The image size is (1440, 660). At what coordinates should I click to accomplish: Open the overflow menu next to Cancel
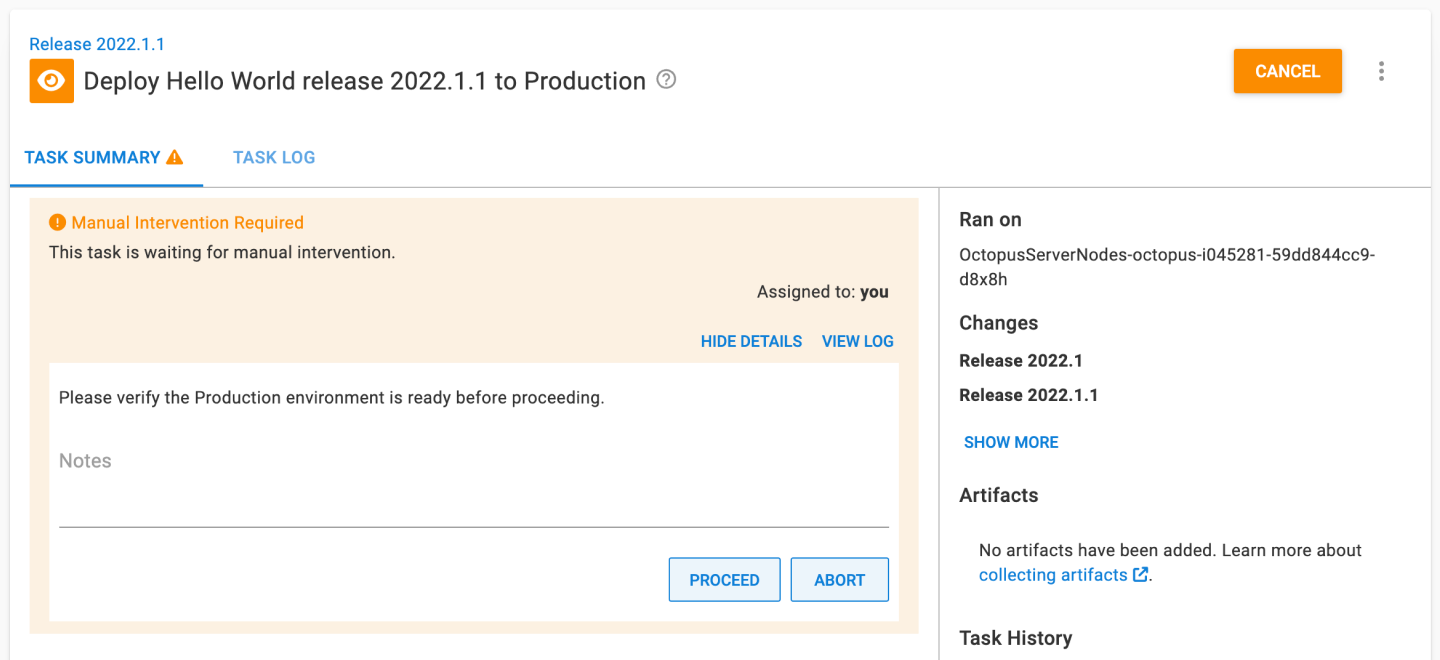tap(1381, 71)
